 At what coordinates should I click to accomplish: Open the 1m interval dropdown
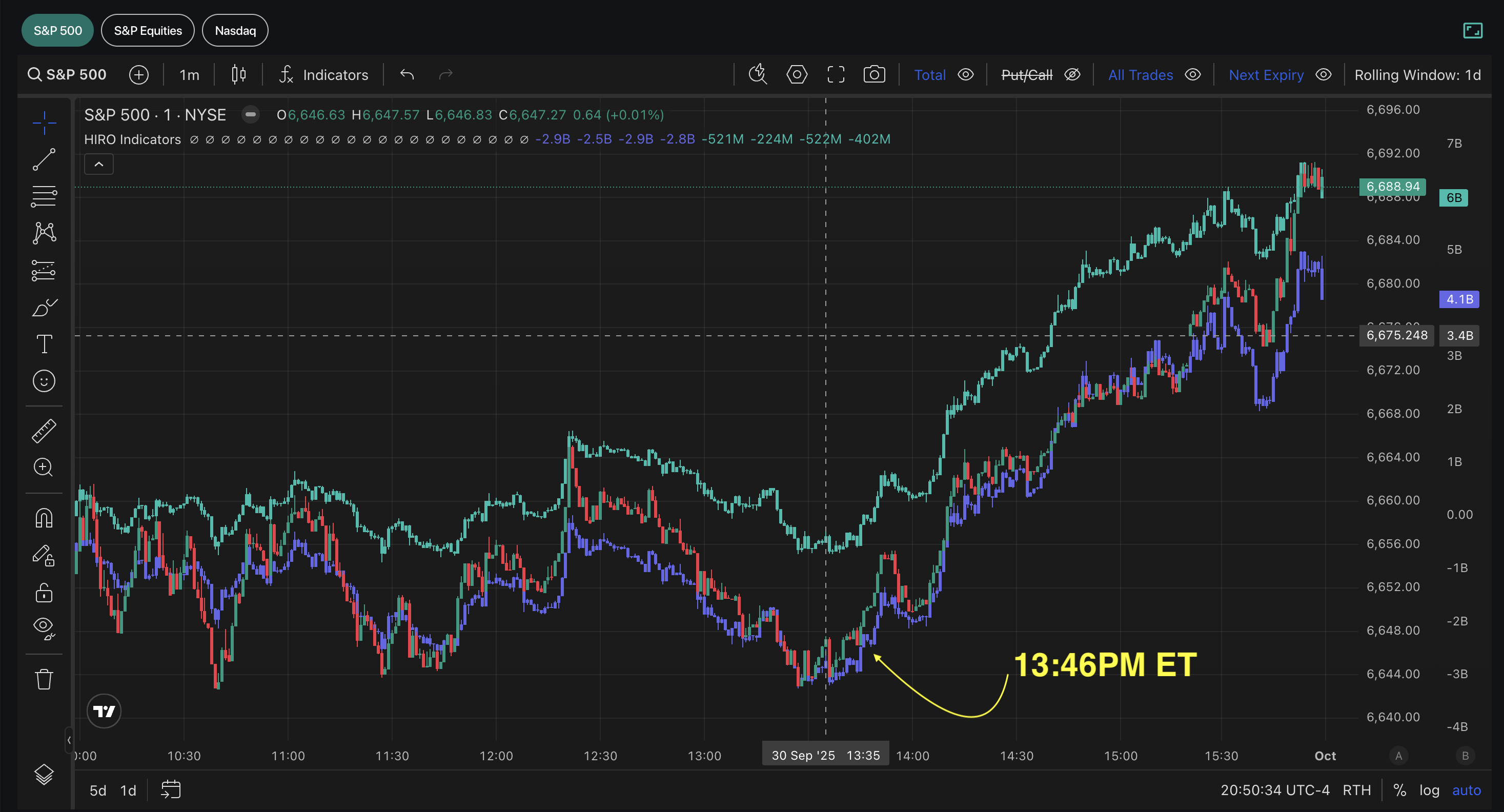click(x=189, y=75)
